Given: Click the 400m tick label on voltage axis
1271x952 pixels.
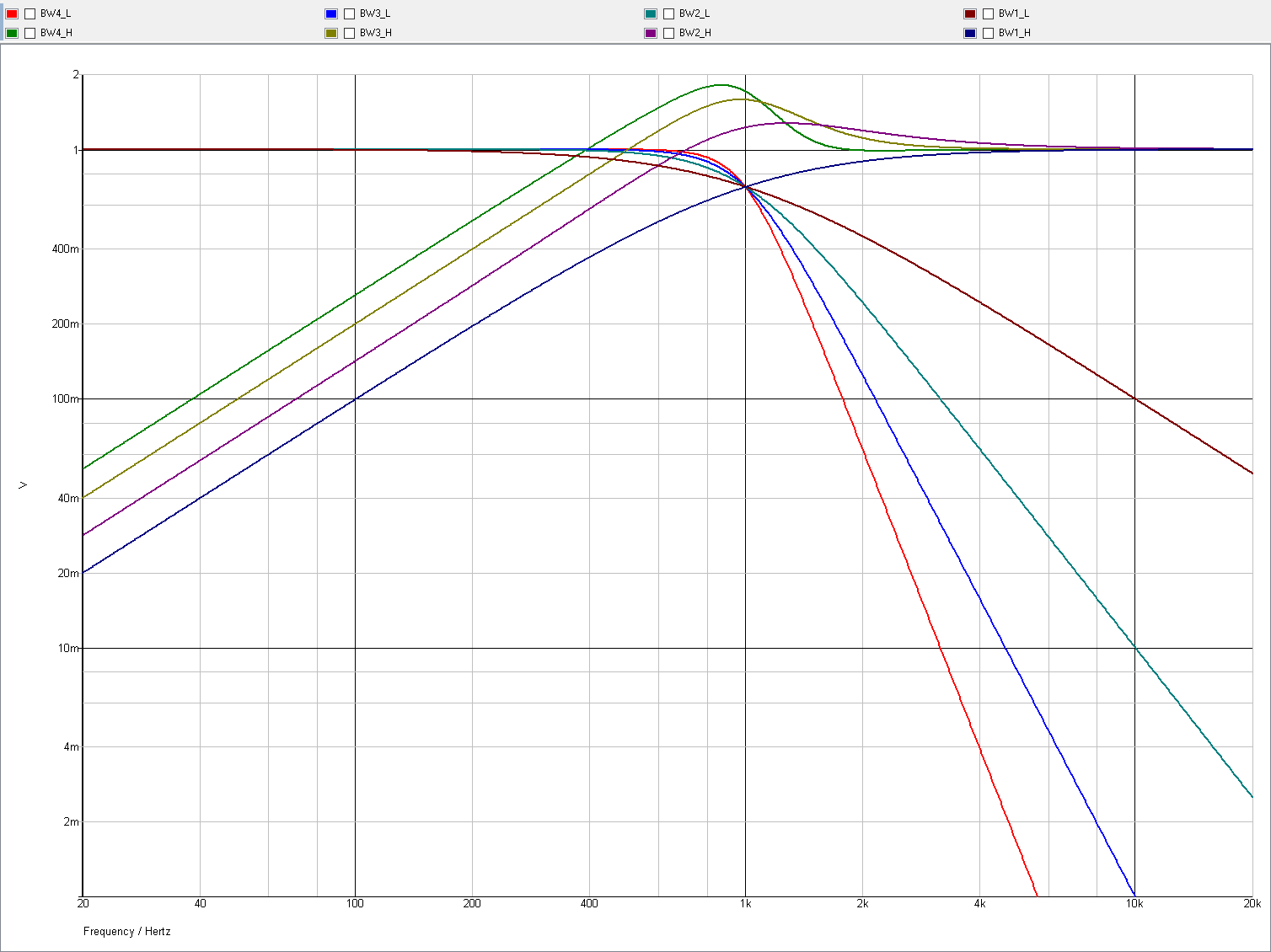Looking at the screenshot, I should [x=66, y=249].
